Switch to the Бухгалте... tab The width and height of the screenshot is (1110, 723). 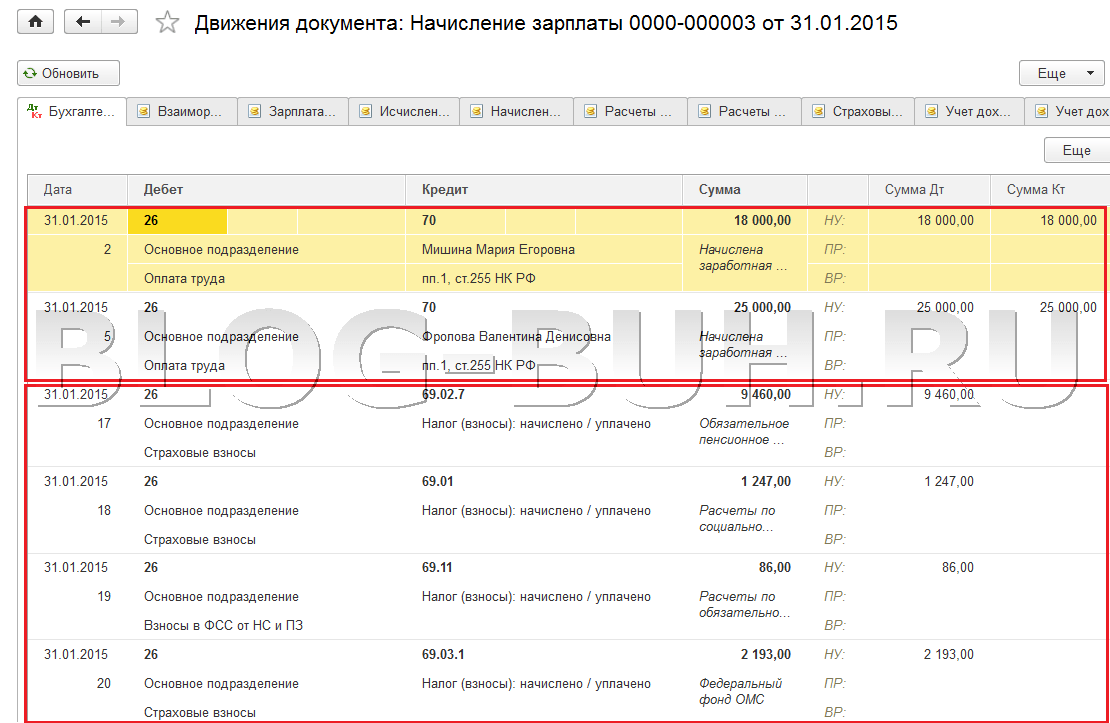(72, 111)
